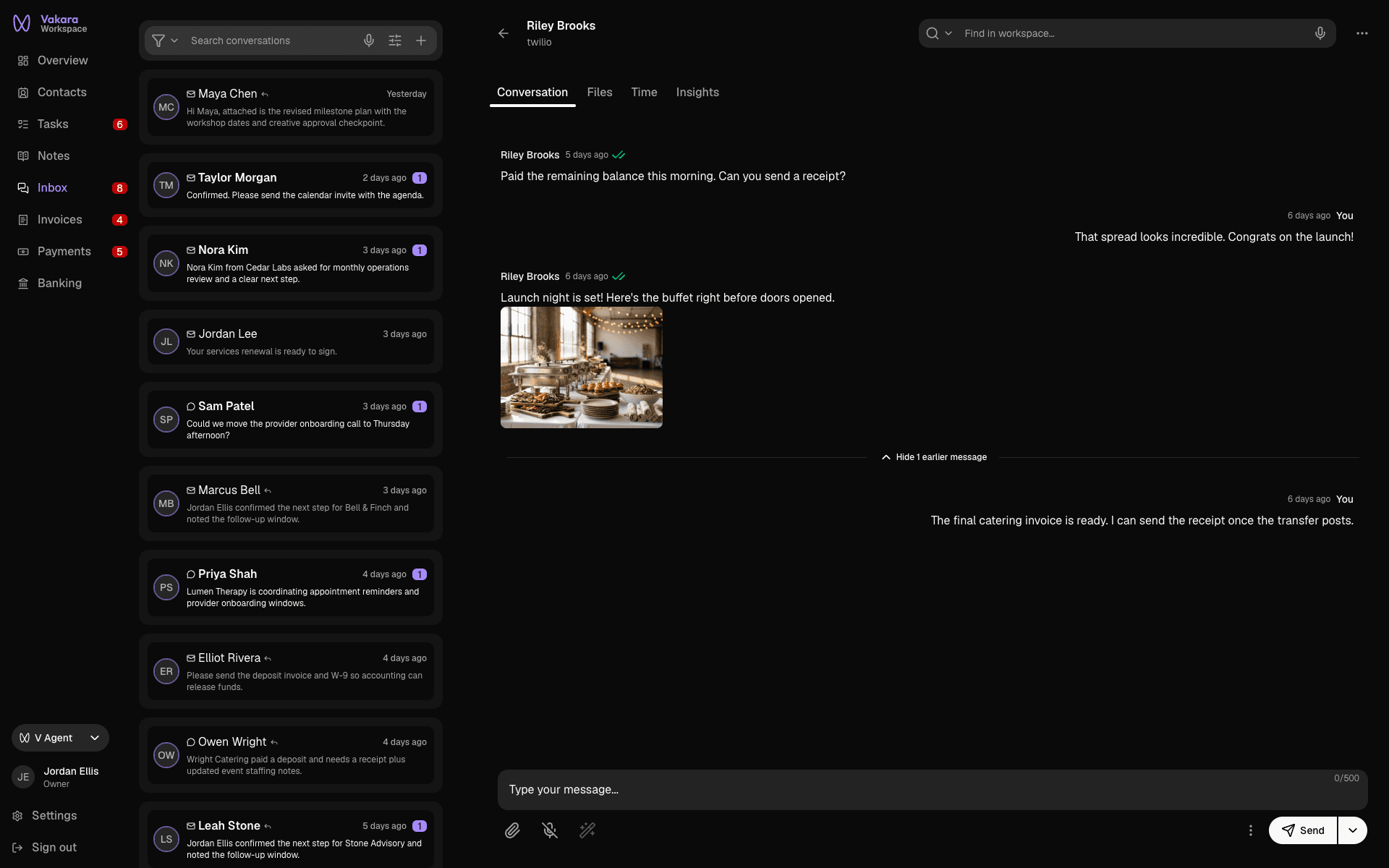Viewport: 1389px width, 868px height.
Task: Collapse with Hide 1 earlier message
Action: coord(934,457)
